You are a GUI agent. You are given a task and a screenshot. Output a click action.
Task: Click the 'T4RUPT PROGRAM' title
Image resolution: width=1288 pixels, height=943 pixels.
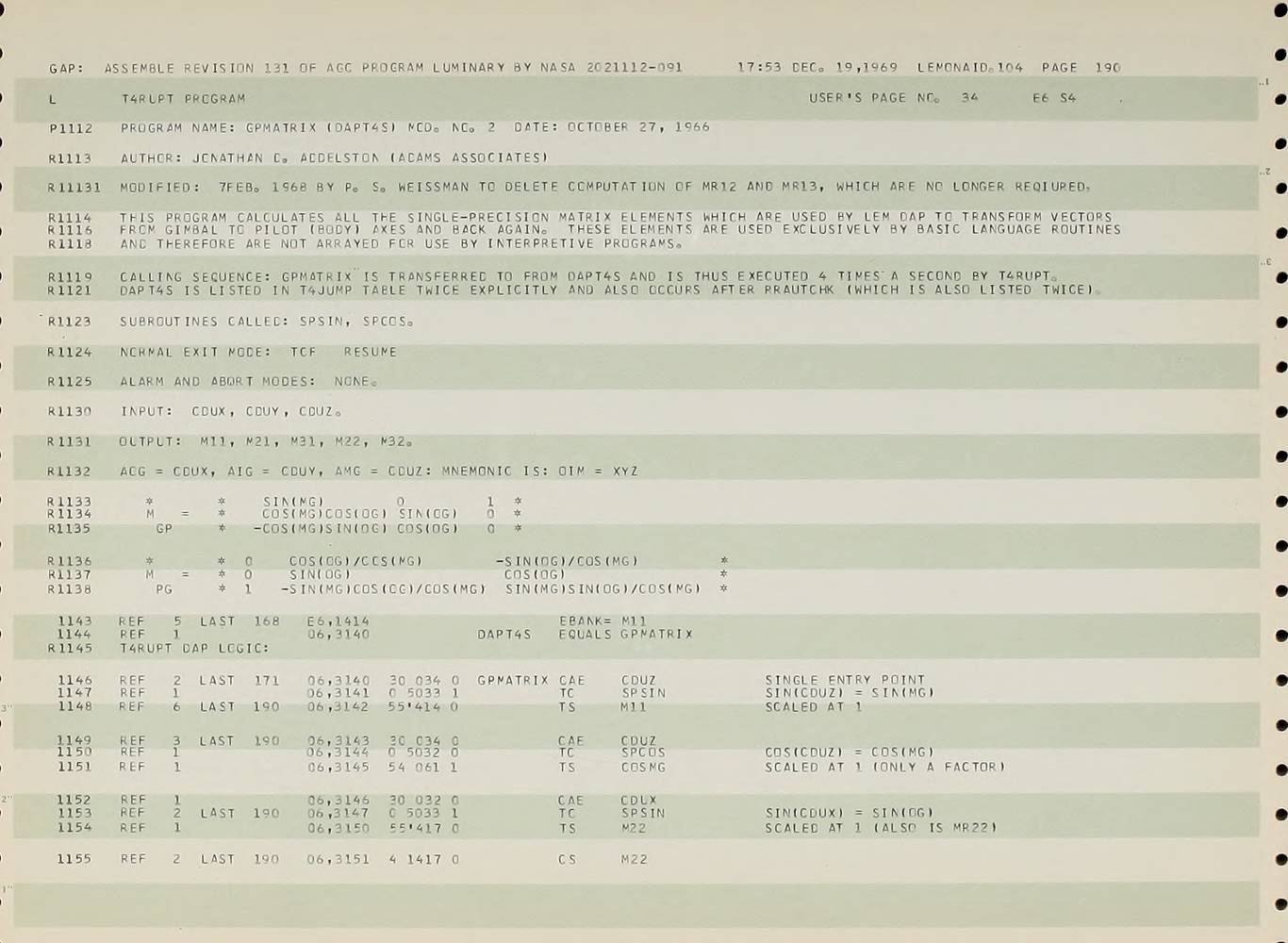[183, 98]
